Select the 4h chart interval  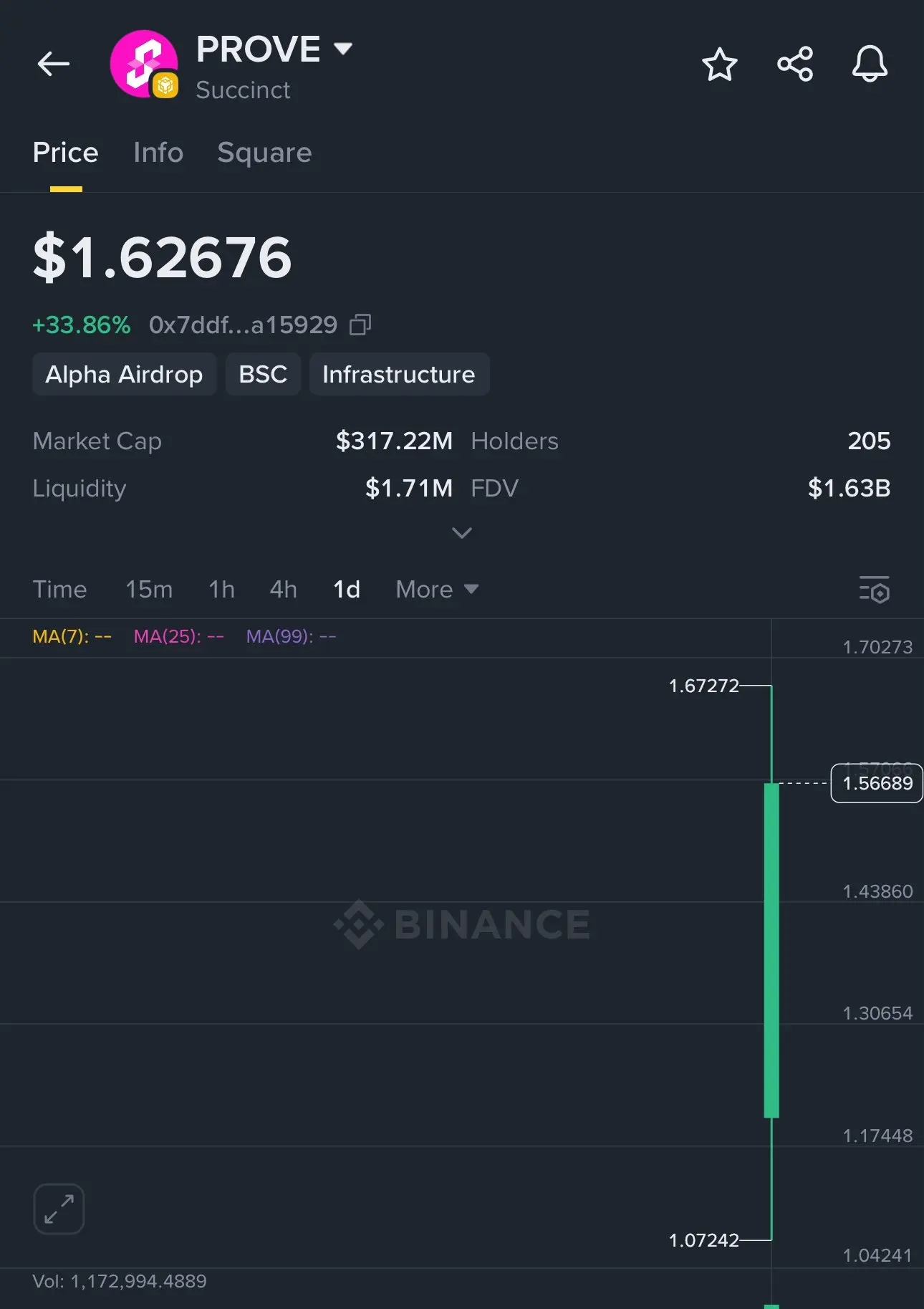pos(283,590)
